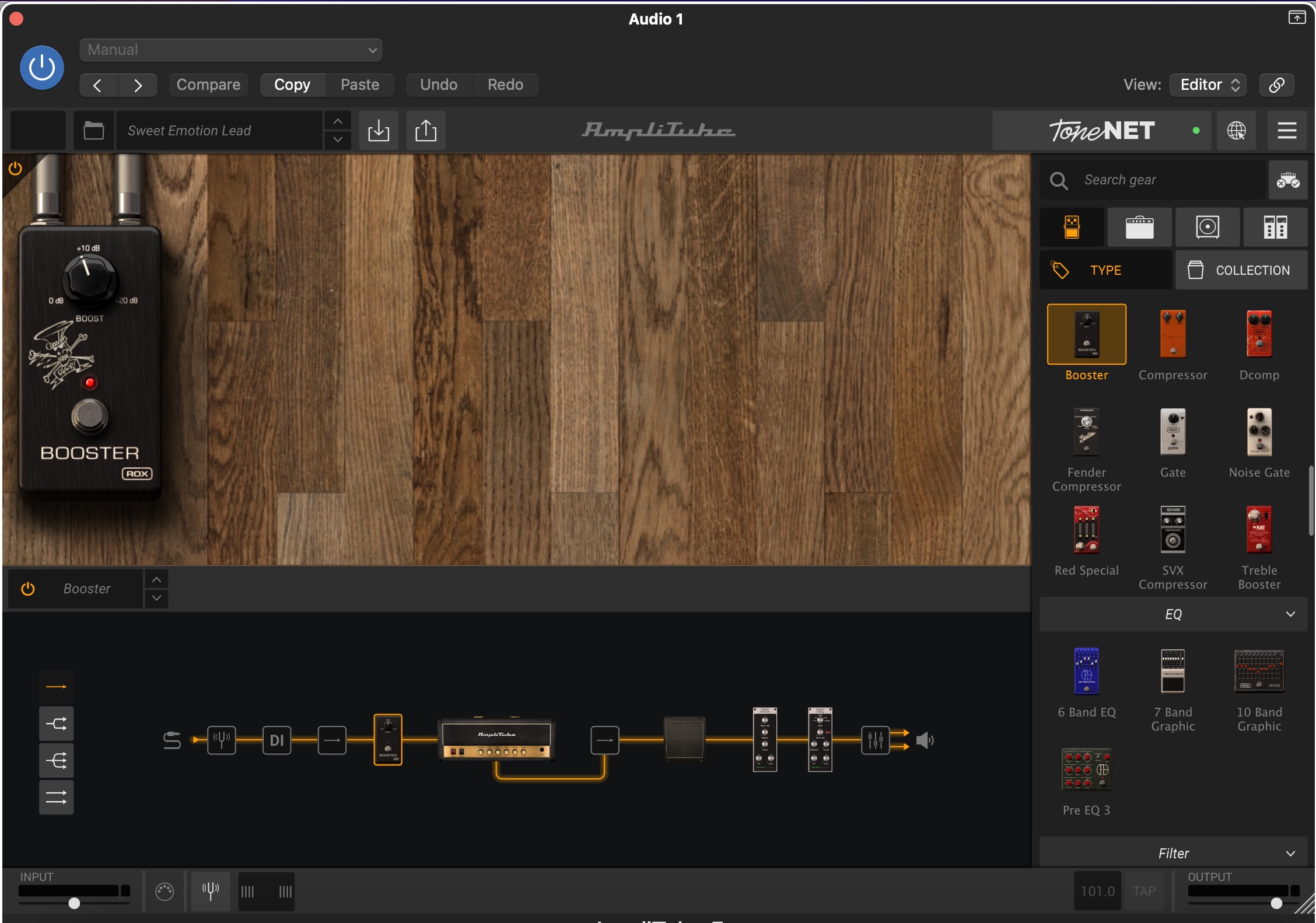Select the Amp category tab

[1139, 227]
